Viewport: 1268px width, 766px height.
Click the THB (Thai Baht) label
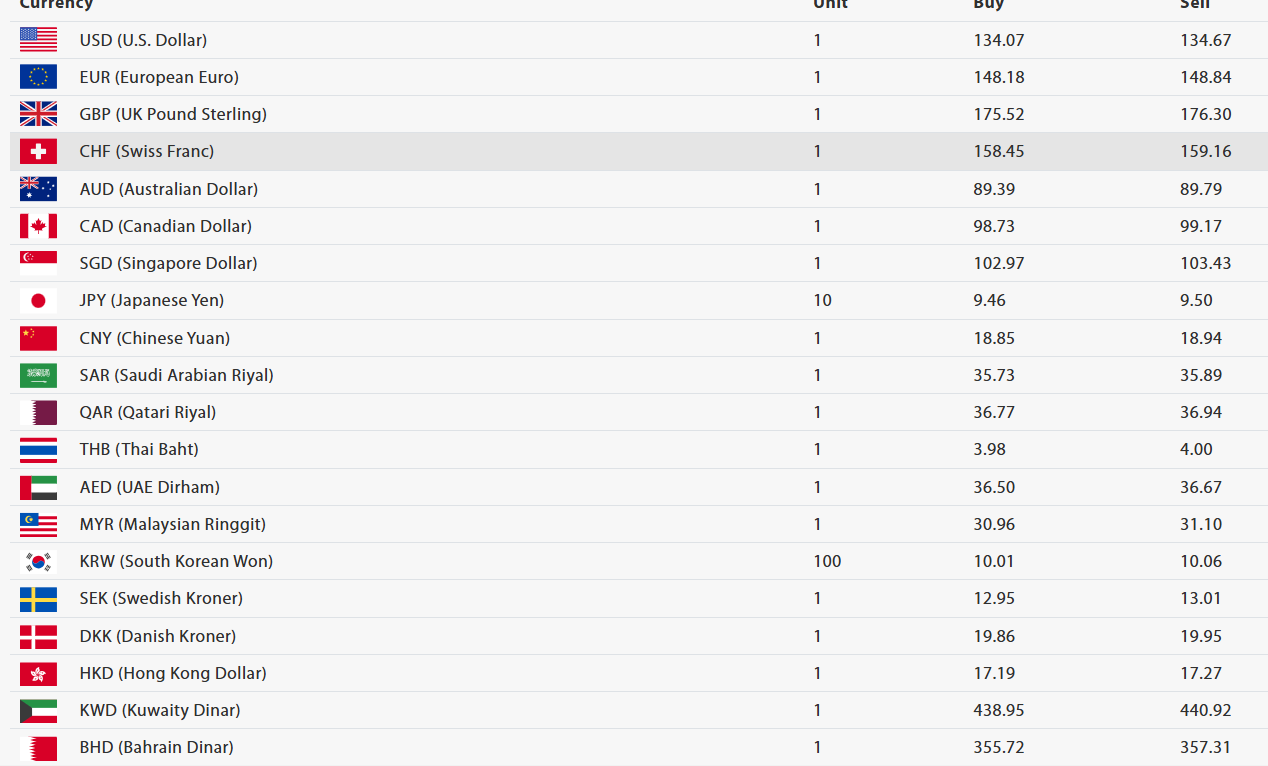point(139,449)
